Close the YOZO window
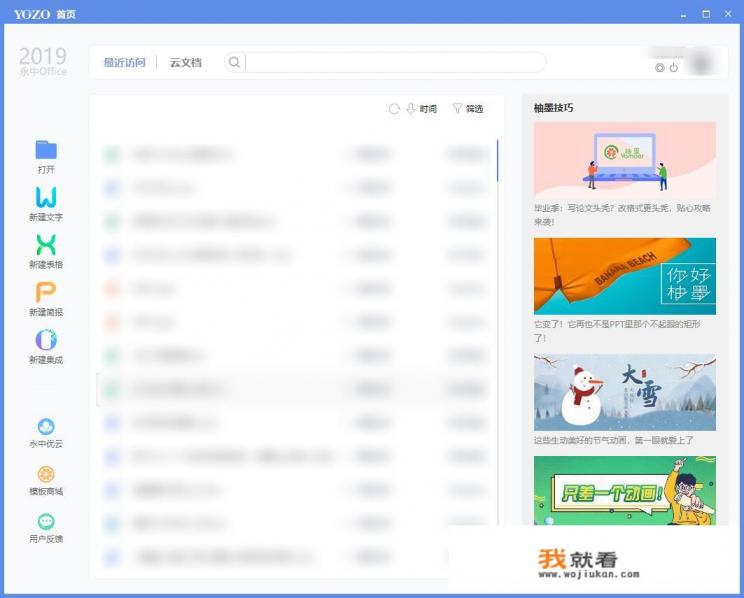This screenshot has width=744, height=598. [x=728, y=14]
